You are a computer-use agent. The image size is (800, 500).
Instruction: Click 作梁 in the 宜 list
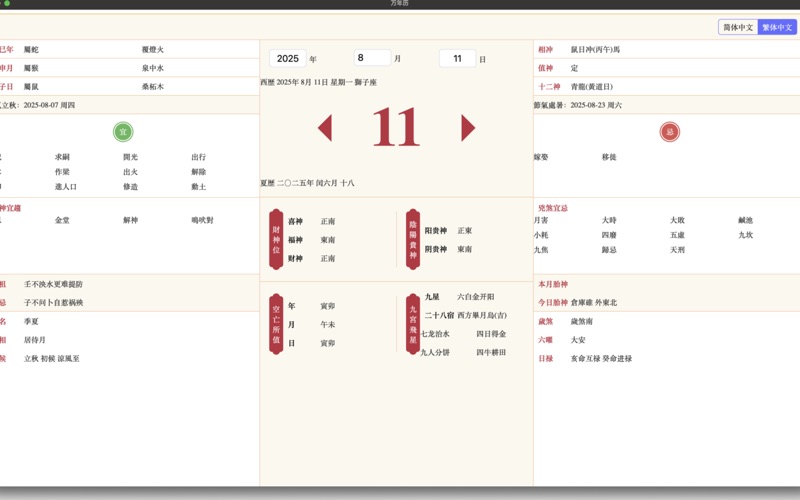62,172
